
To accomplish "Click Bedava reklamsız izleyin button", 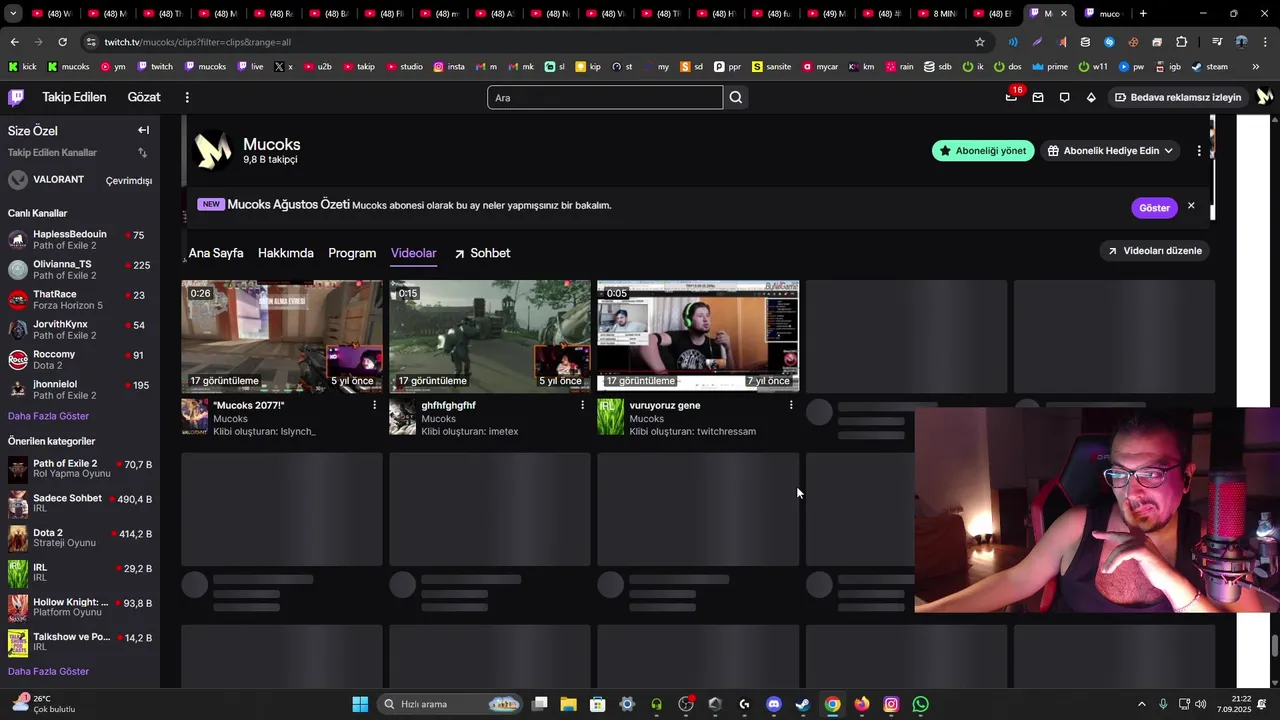I will pos(1178,97).
